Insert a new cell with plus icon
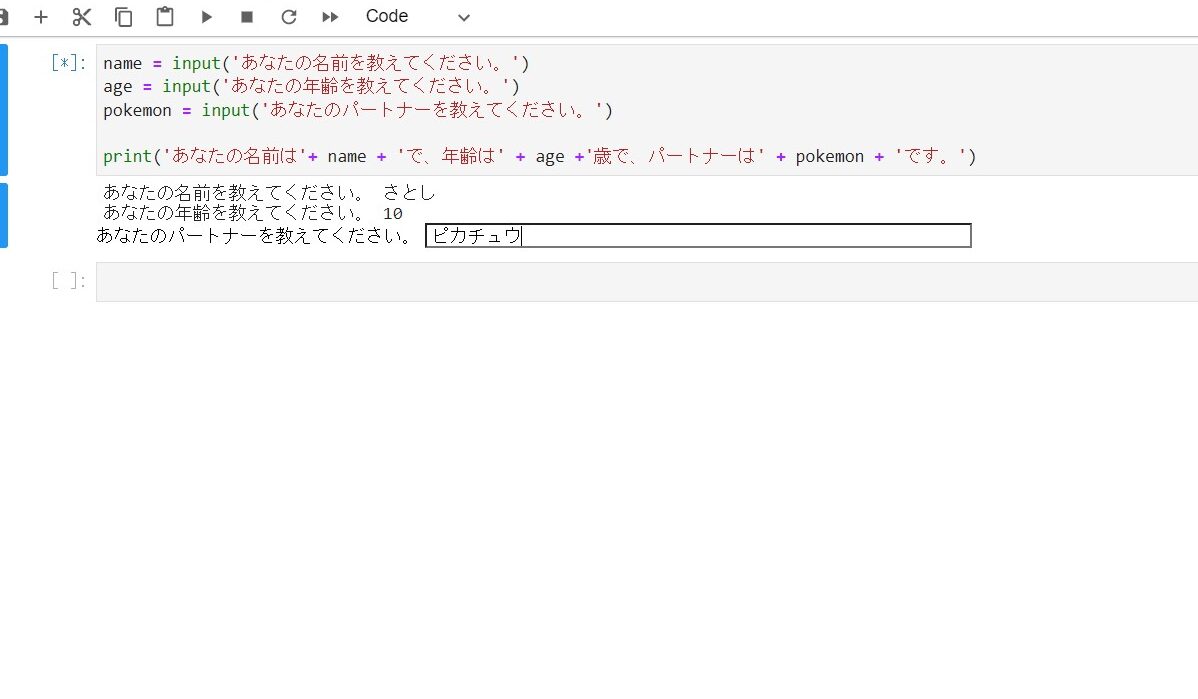This screenshot has height=699, width=1198. coord(41,17)
